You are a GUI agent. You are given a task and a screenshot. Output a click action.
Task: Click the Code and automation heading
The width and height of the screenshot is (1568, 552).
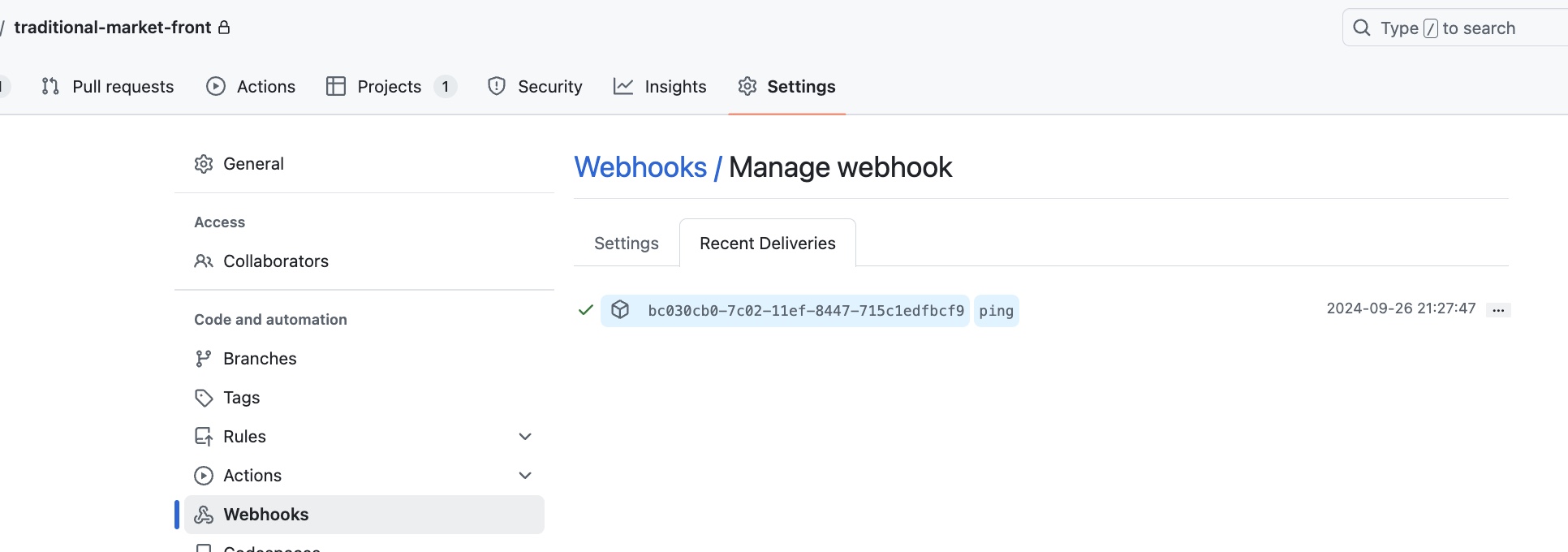pos(271,320)
